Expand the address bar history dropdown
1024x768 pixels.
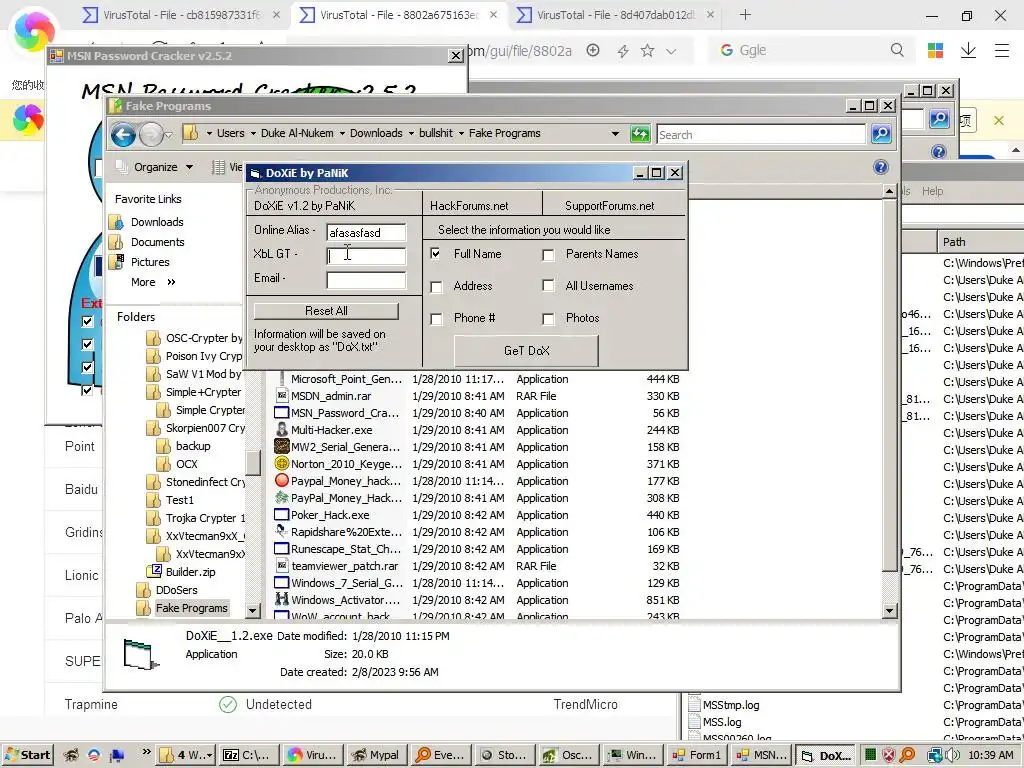coord(615,134)
